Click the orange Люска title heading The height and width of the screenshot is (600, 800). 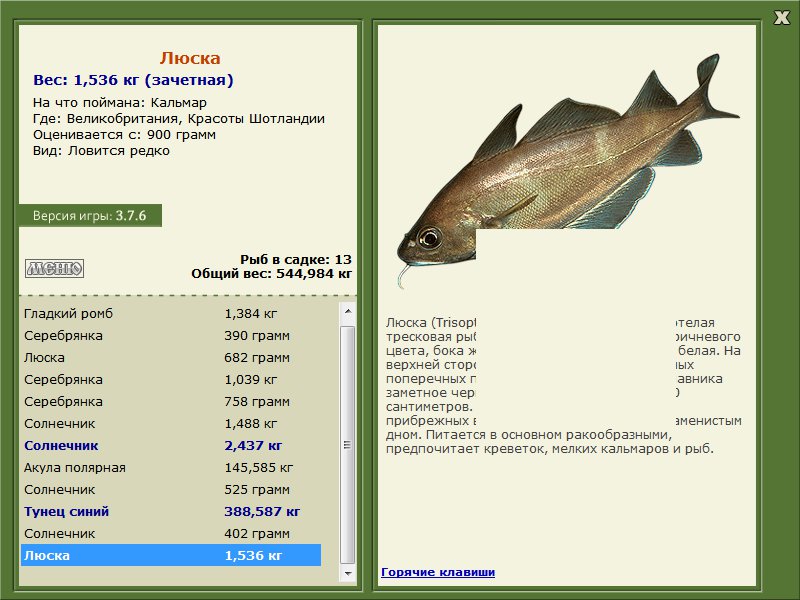point(190,58)
